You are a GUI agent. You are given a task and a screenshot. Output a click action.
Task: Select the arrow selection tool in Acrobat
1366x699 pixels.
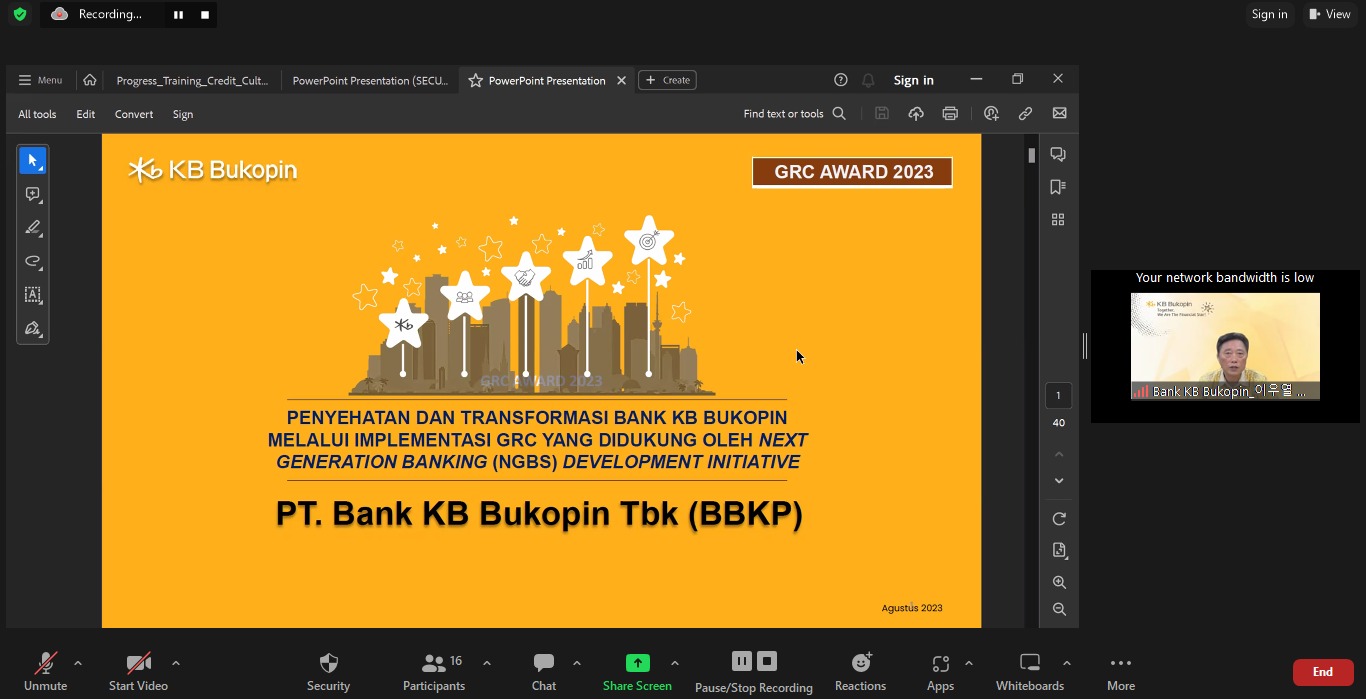tap(32, 160)
